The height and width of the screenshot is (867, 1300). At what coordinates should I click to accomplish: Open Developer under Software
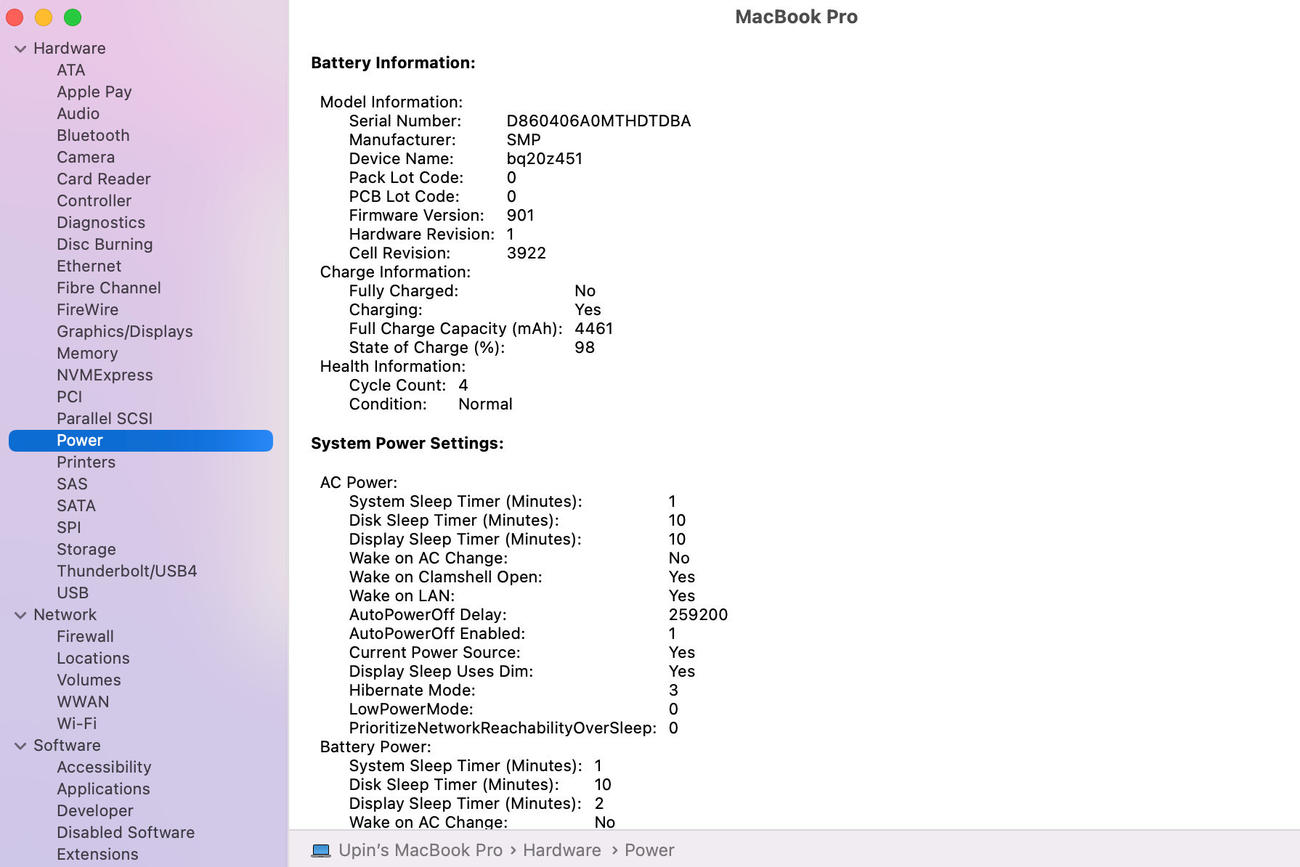[95, 811]
